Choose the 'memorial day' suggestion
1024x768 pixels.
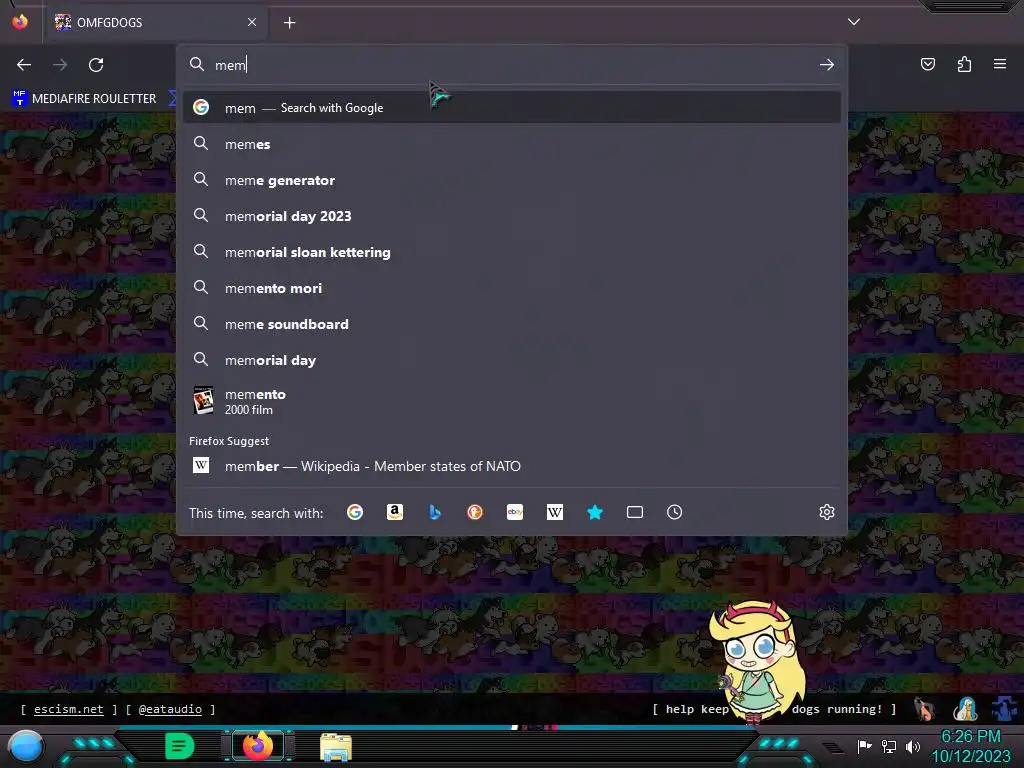[x=512, y=360]
